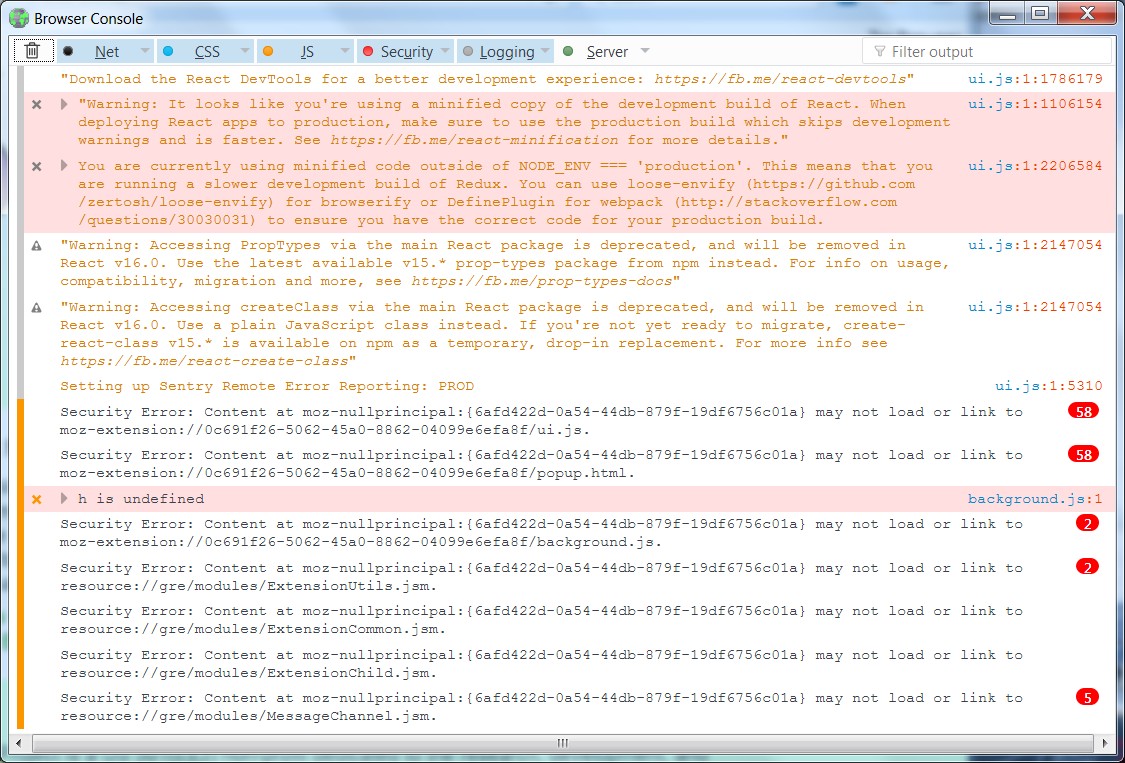The width and height of the screenshot is (1125, 763).
Task: Open source link background.js:1
Action: [x=1035, y=499]
